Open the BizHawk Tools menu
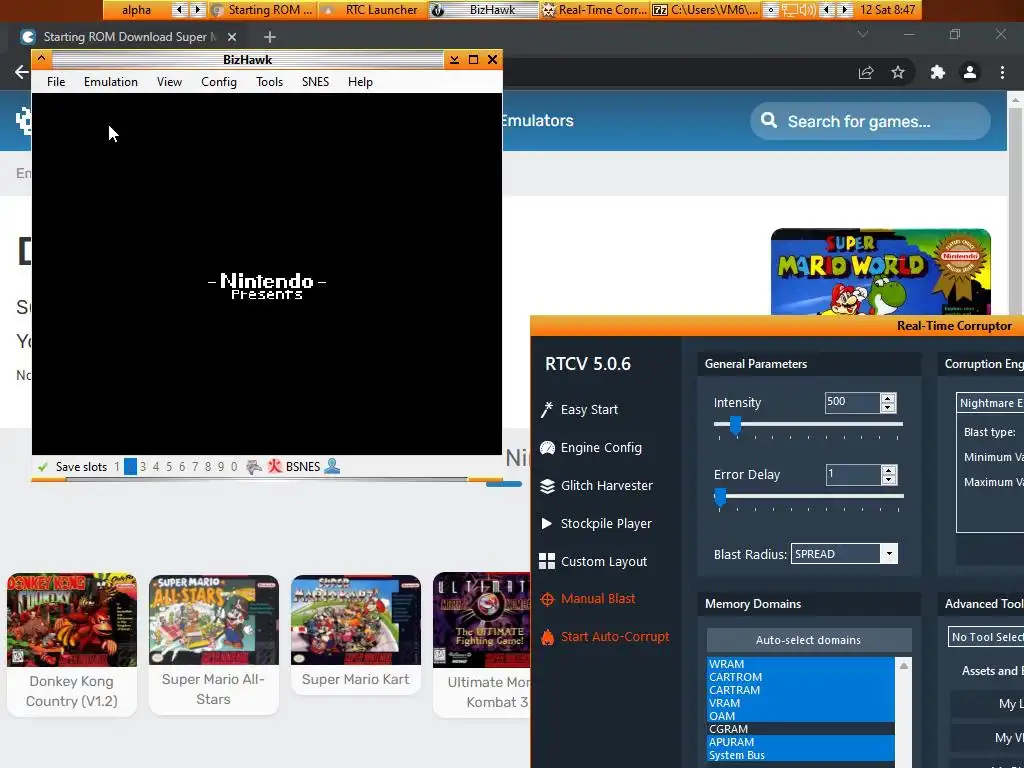 (270, 82)
